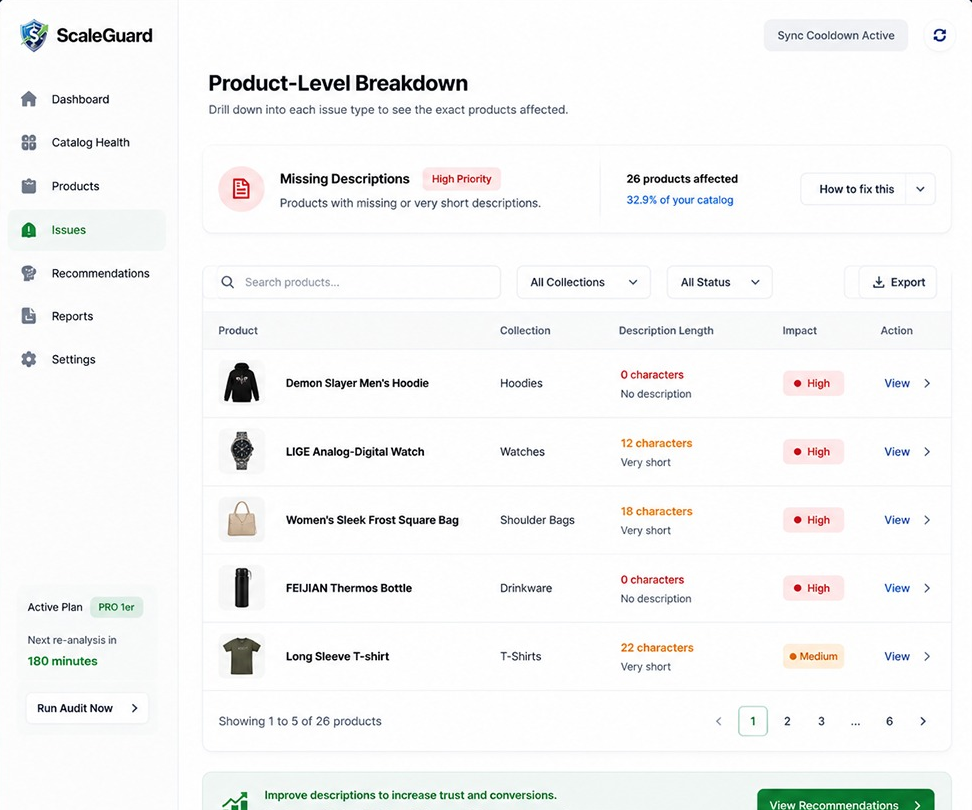Click Run Audit Now button
The width and height of the screenshot is (972, 810).
[x=87, y=708]
